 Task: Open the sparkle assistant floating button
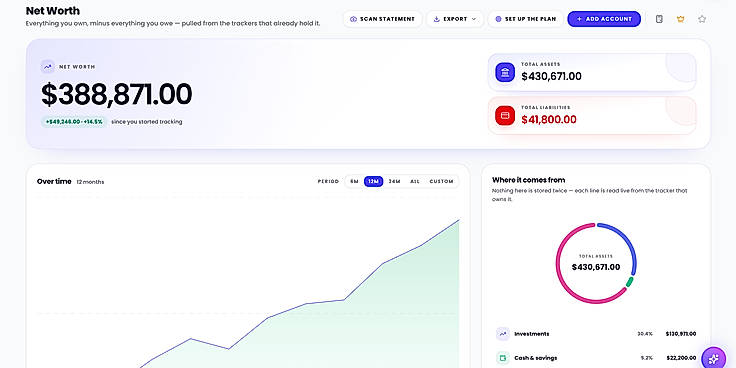(x=713, y=359)
